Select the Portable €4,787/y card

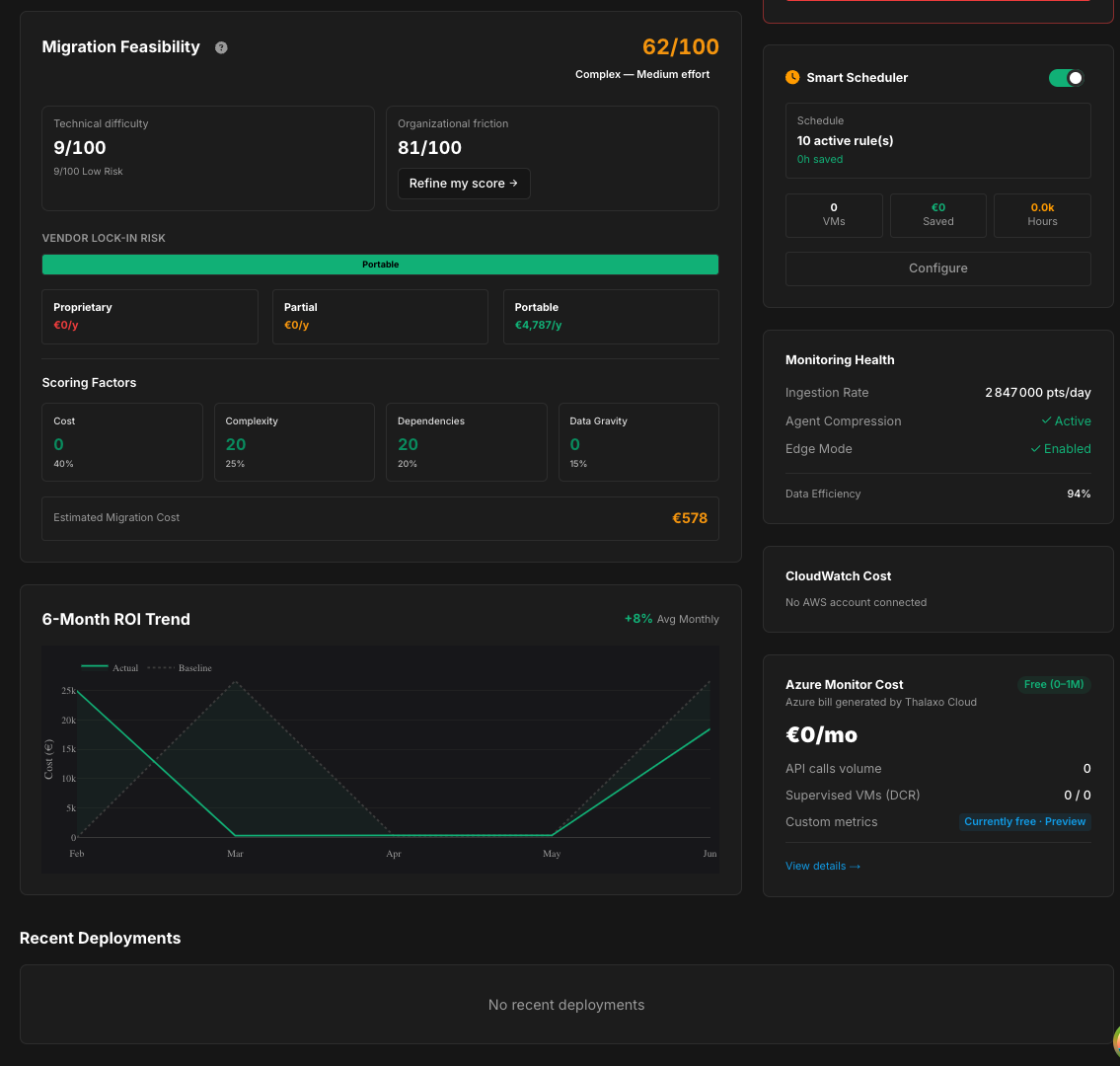[x=611, y=317]
